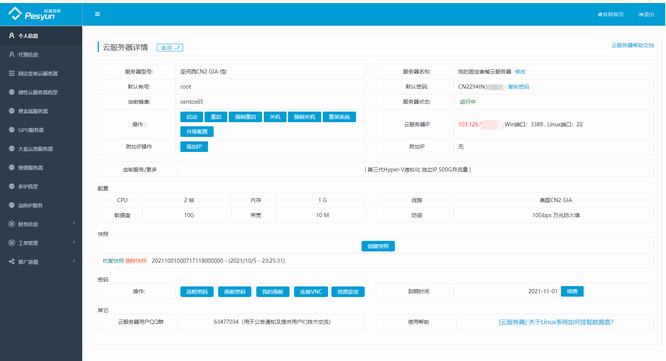Click the 强制重启 button
Image resolution: width=666 pixels, height=361 pixels.
(x=245, y=117)
